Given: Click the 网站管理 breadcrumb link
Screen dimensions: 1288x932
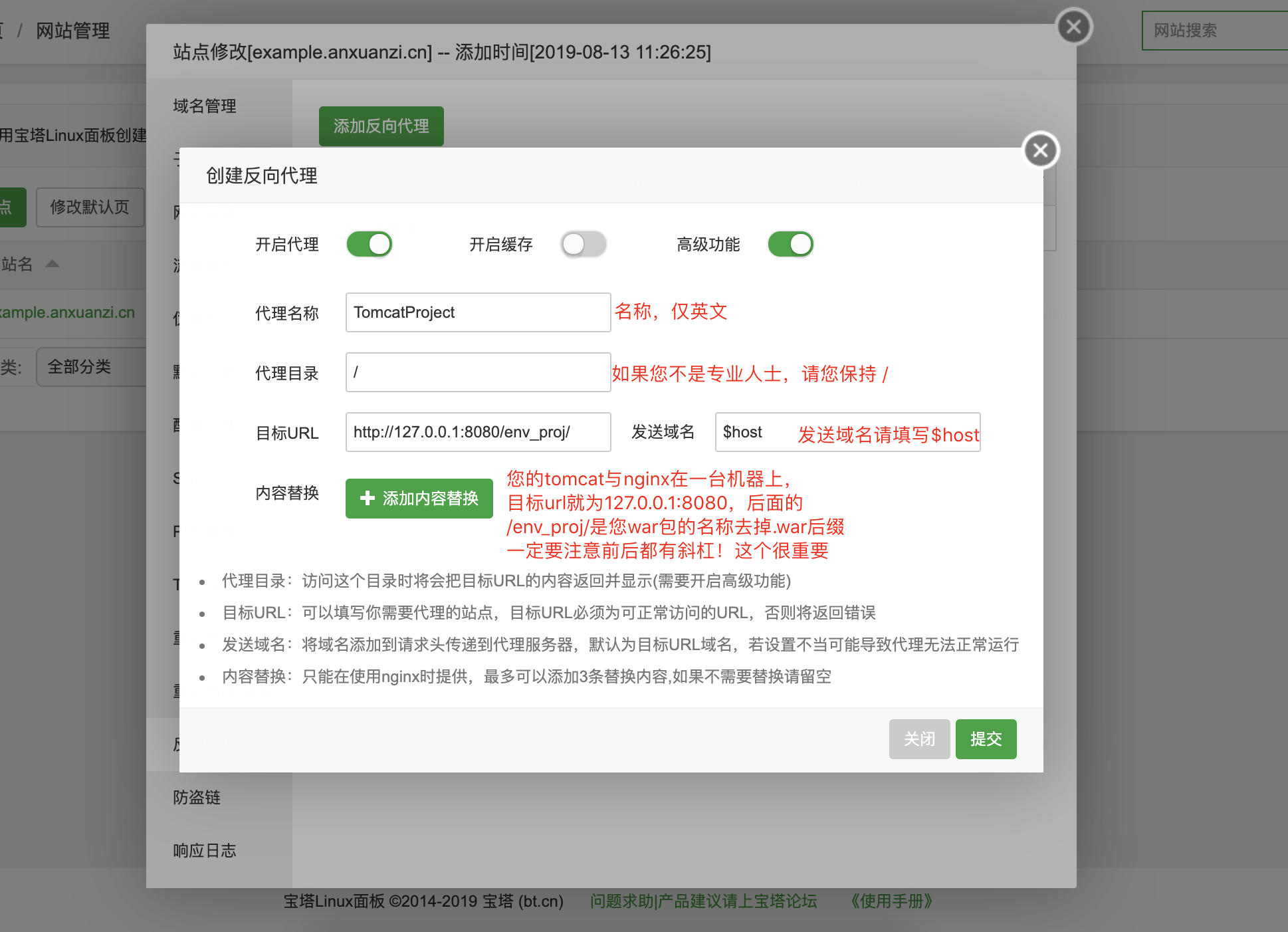Looking at the screenshot, I should pyautogui.click(x=72, y=31).
